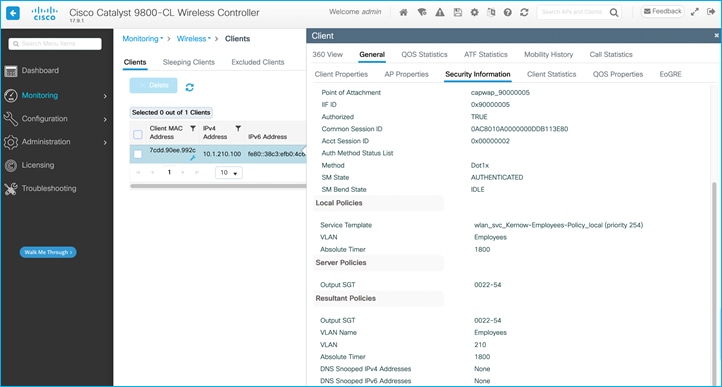Click the Resultant Policies VLAN value 210
This screenshot has height=387, width=722.
pyautogui.click(x=480, y=345)
